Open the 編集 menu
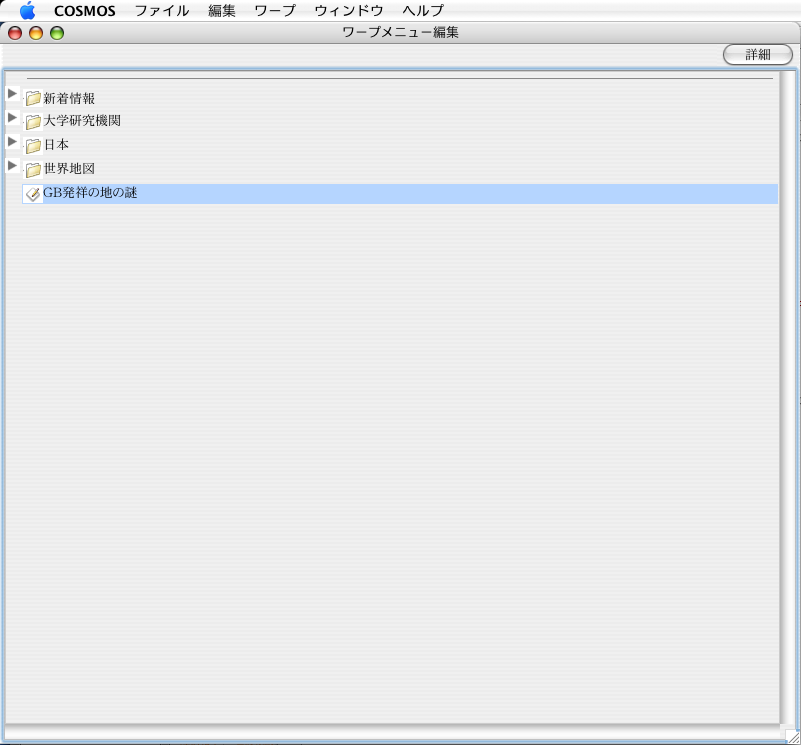801x745 pixels. tap(222, 11)
